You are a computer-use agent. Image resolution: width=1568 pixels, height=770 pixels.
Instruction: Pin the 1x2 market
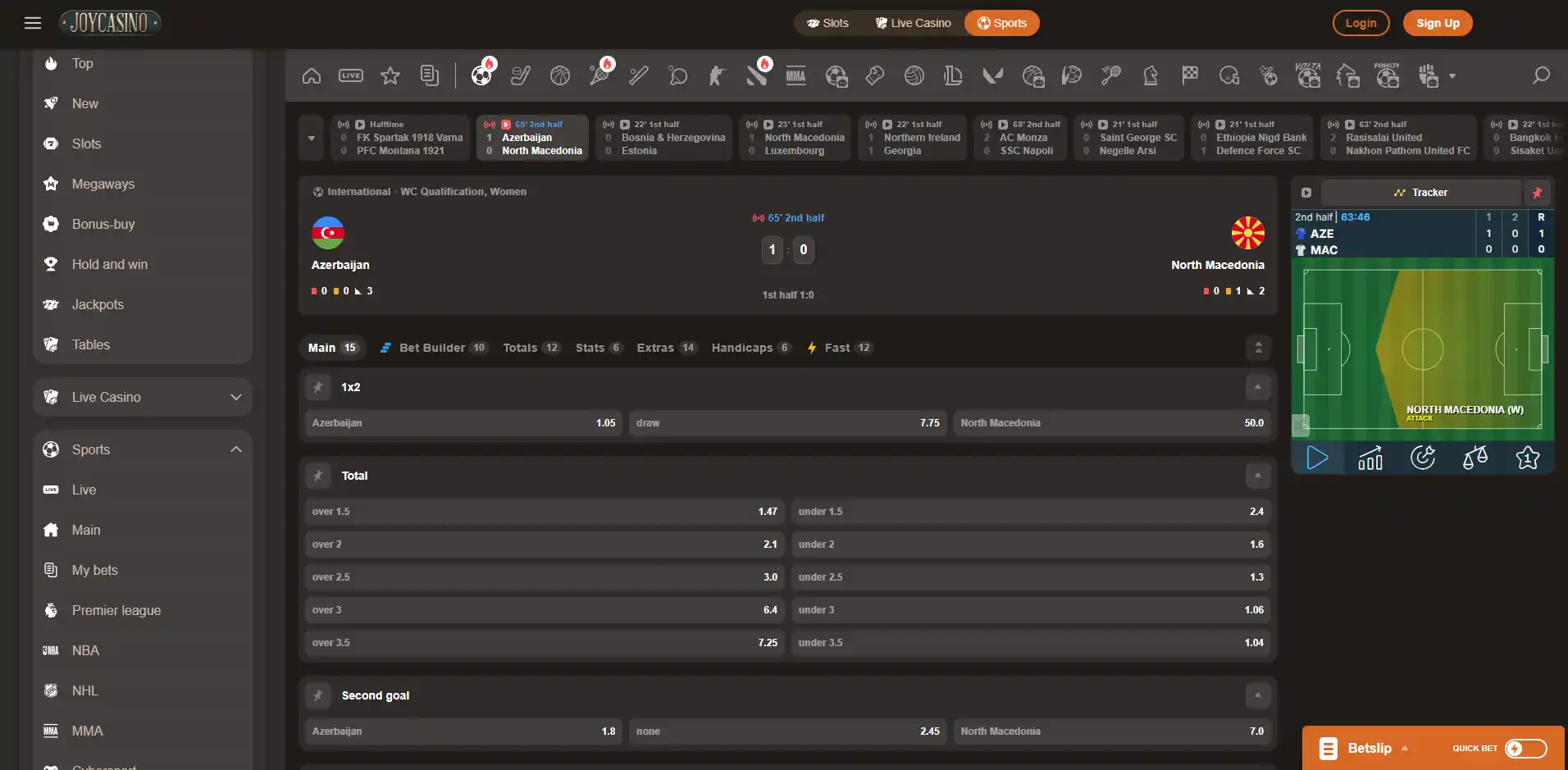tap(318, 387)
